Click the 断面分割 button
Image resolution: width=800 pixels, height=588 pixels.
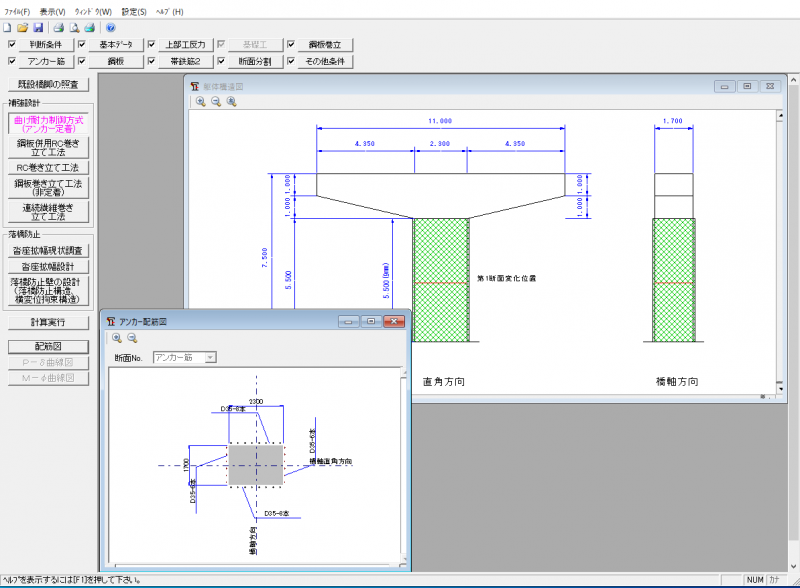pyautogui.click(x=255, y=61)
